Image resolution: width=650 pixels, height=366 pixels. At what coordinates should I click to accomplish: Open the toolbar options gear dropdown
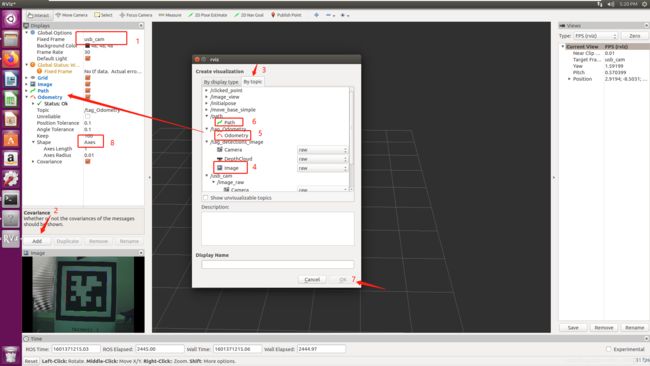pyautogui.click(x=344, y=15)
